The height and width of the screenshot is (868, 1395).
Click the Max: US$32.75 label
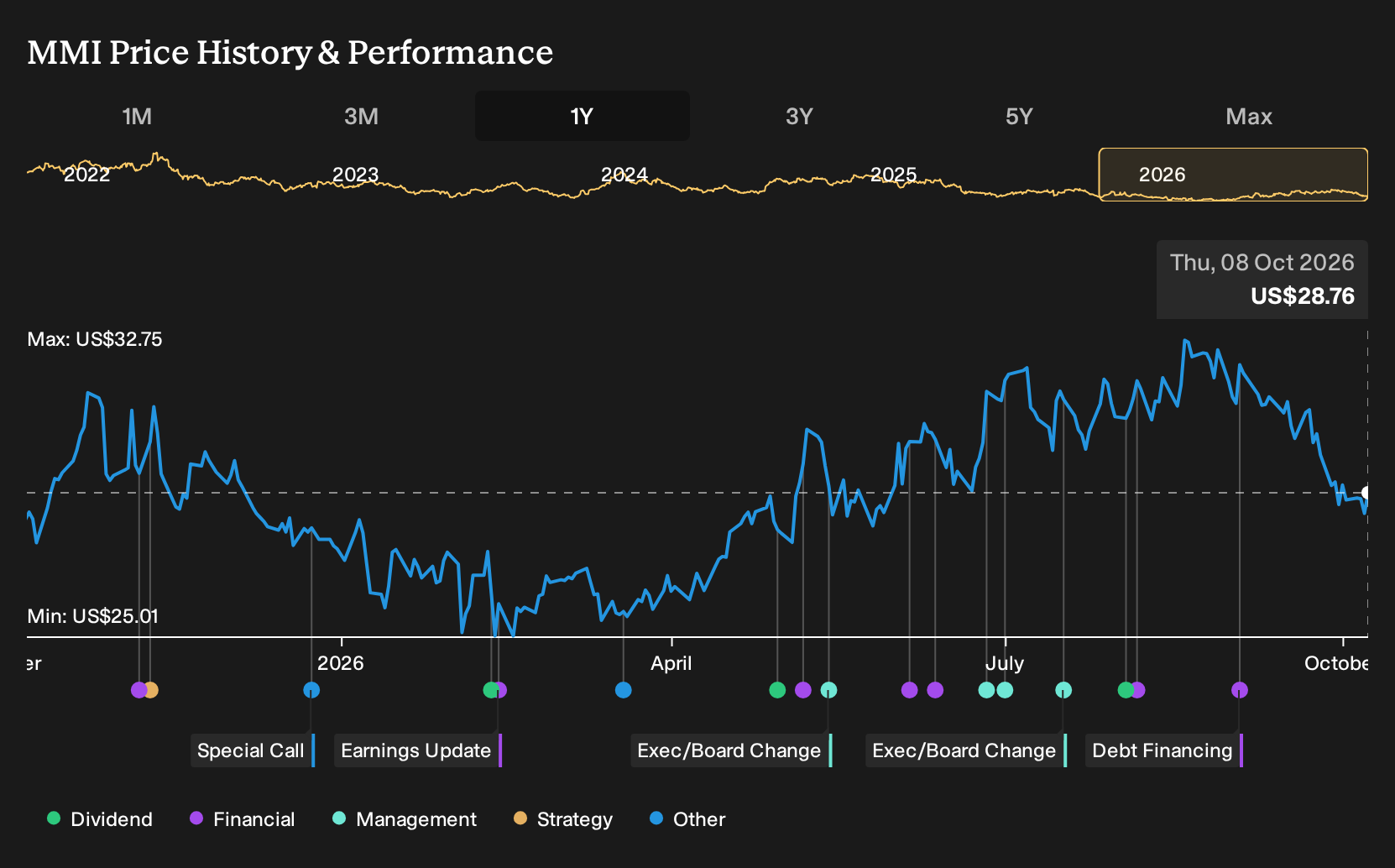point(95,339)
